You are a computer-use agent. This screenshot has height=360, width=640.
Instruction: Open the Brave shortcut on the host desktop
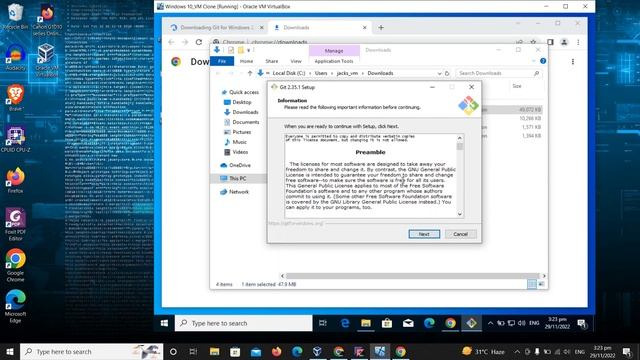15,98
